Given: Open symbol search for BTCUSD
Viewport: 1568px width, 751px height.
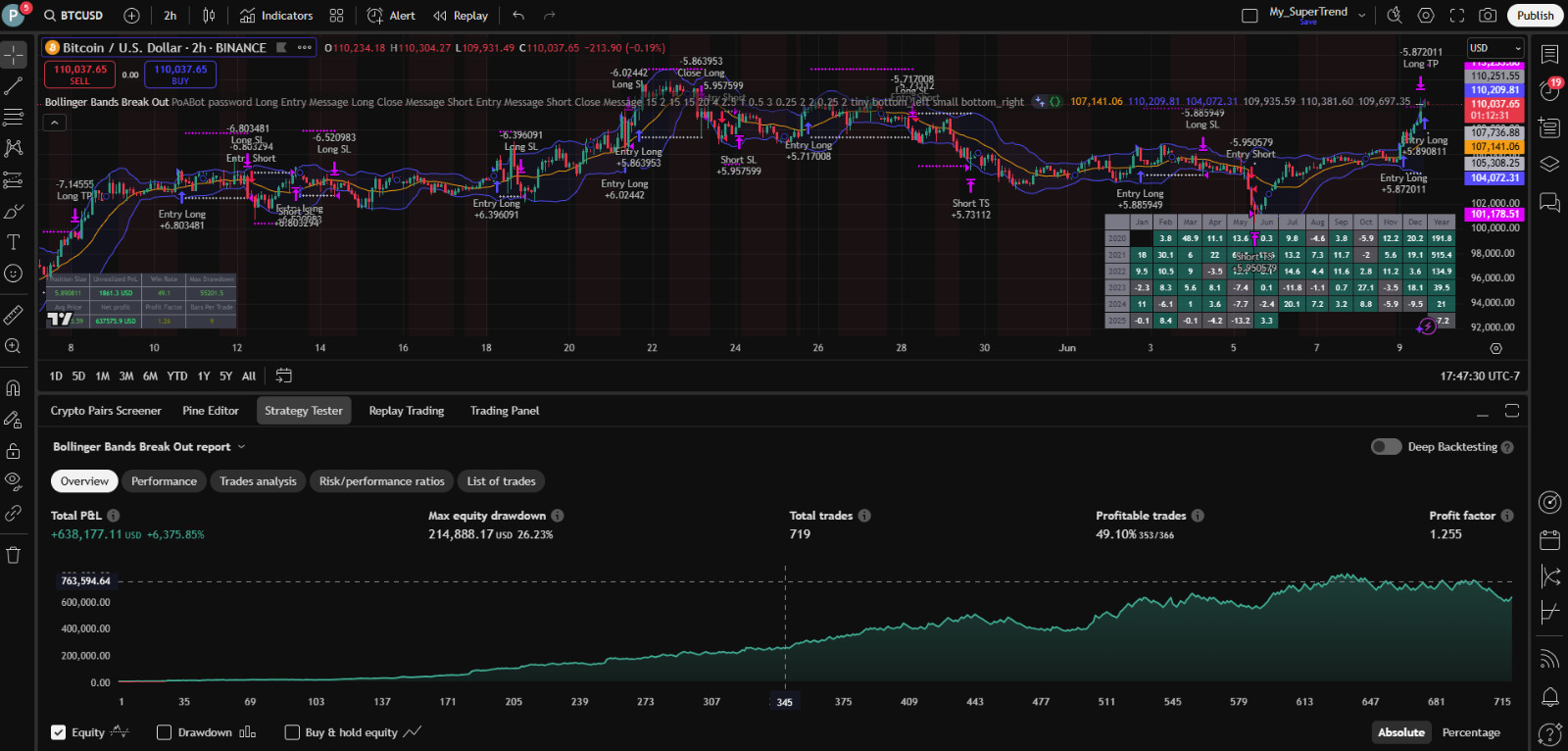Looking at the screenshot, I should [73, 16].
